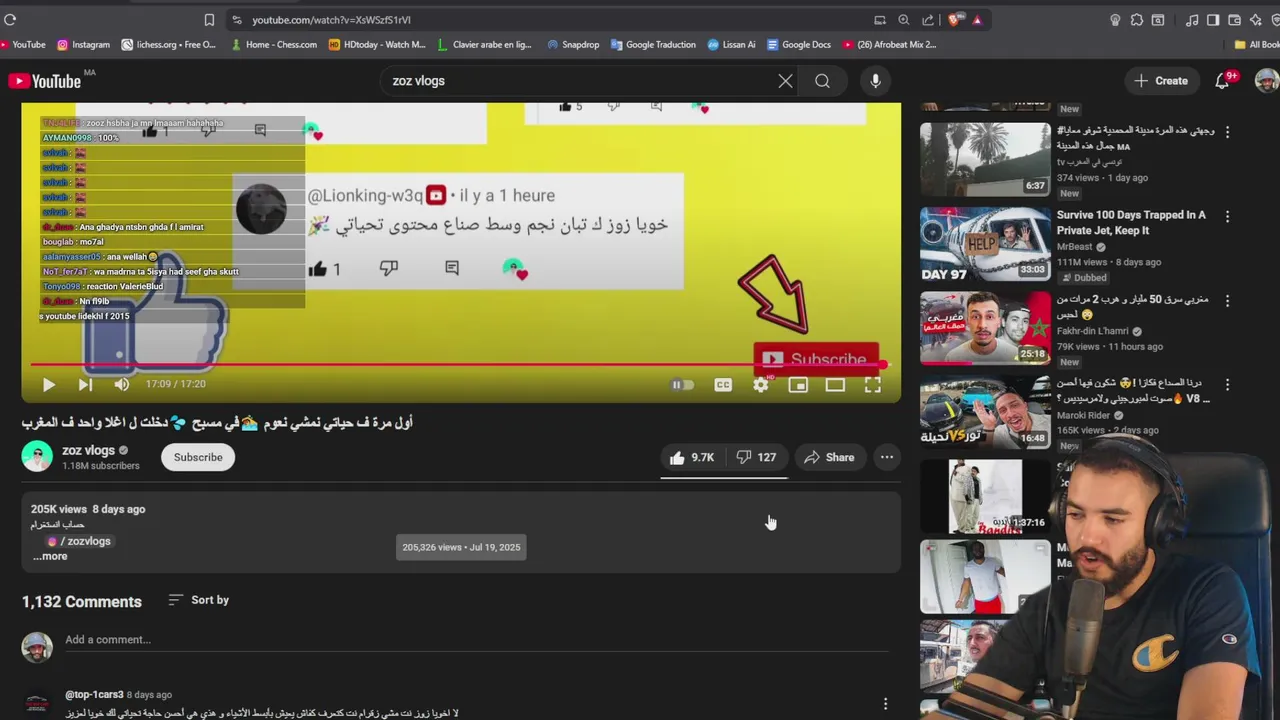Image resolution: width=1280 pixels, height=720 pixels.
Task: Toggle the browser sidebar panel
Action: pyautogui.click(x=1213, y=19)
